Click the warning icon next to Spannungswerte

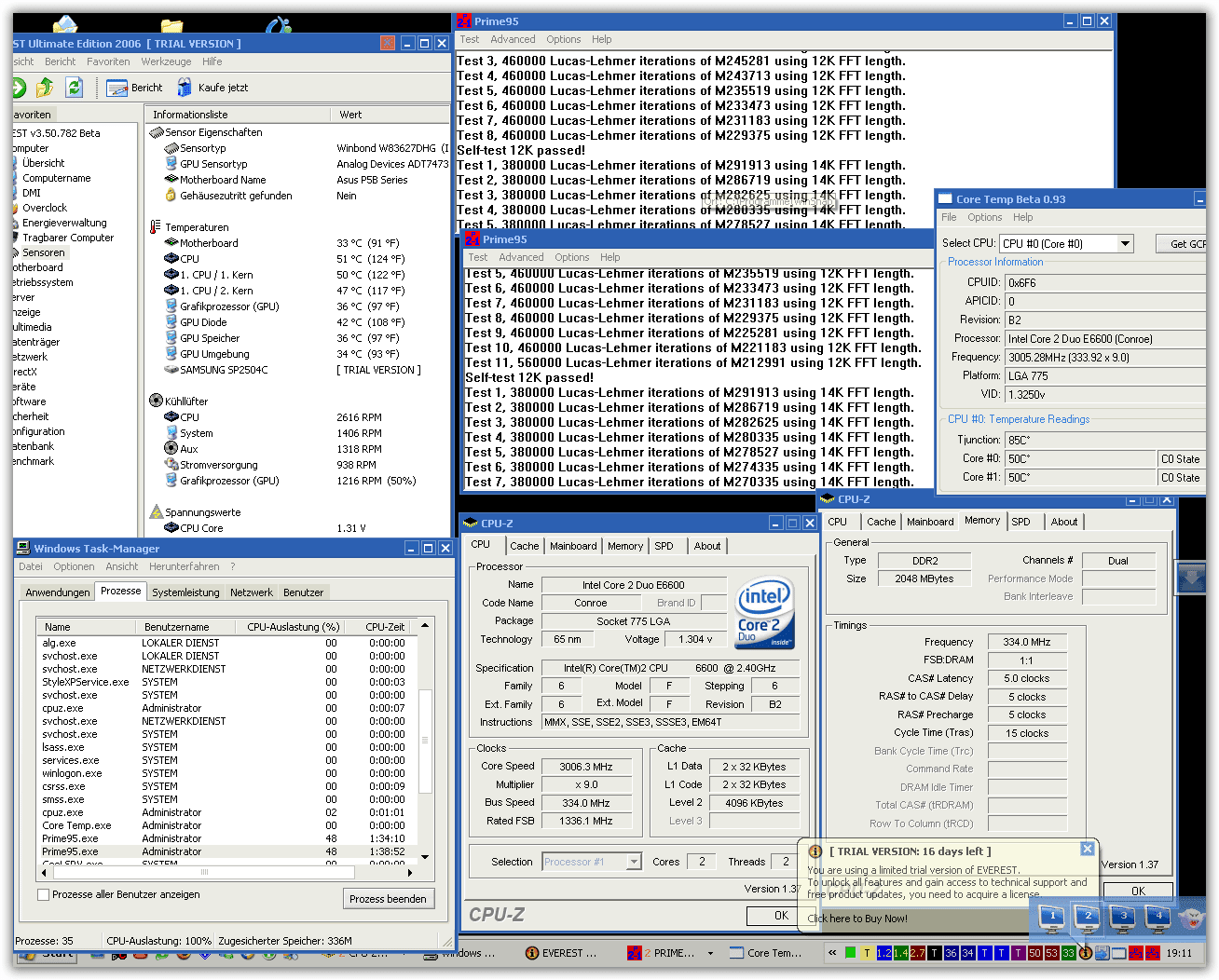click(x=157, y=512)
